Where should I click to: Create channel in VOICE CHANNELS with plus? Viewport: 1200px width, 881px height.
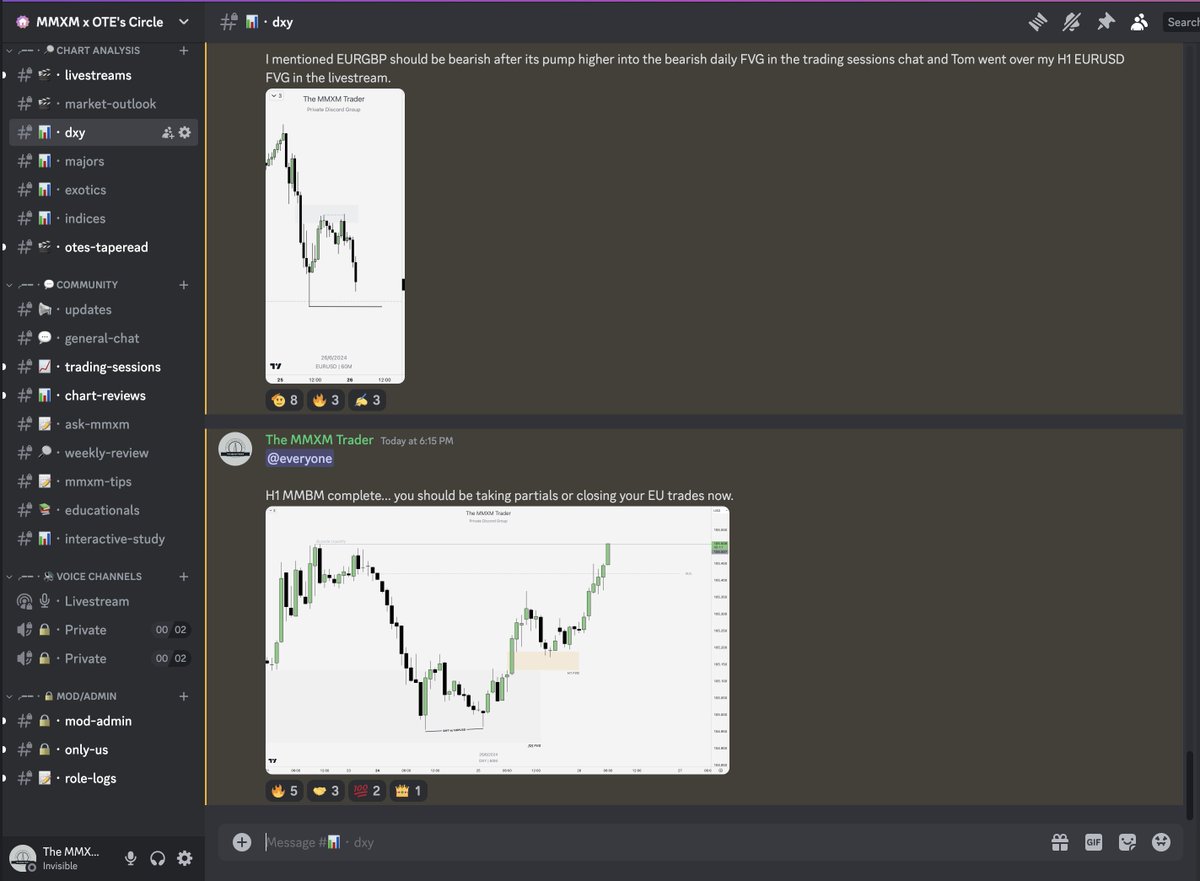183,577
